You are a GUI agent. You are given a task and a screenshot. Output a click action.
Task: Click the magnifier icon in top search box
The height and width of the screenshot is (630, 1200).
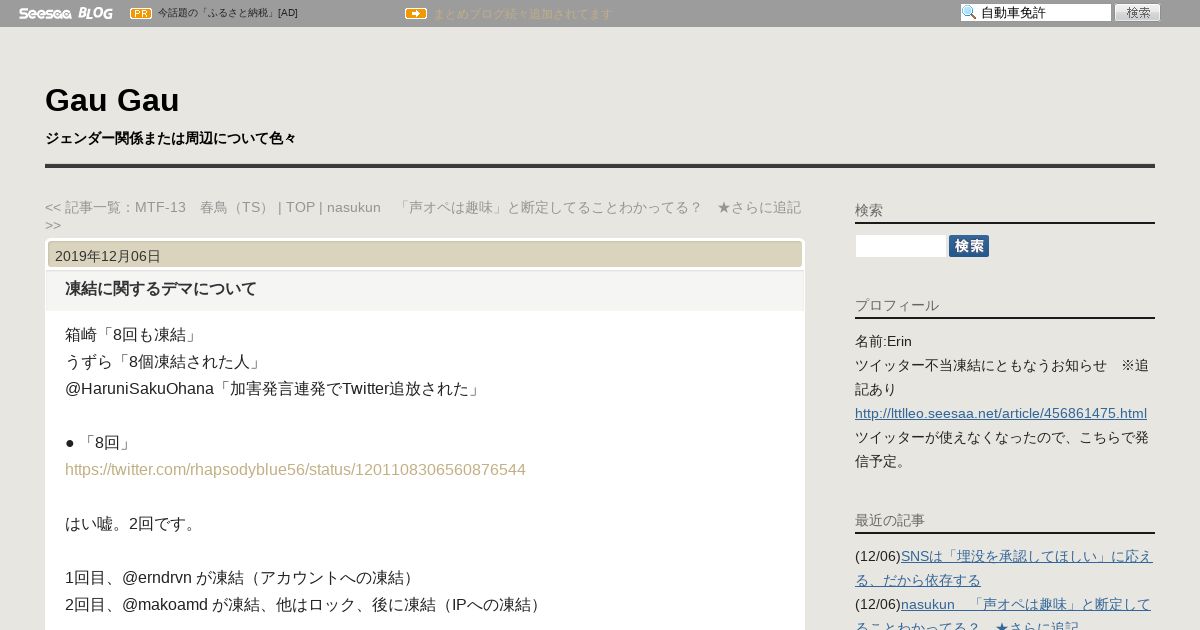tap(969, 13)
